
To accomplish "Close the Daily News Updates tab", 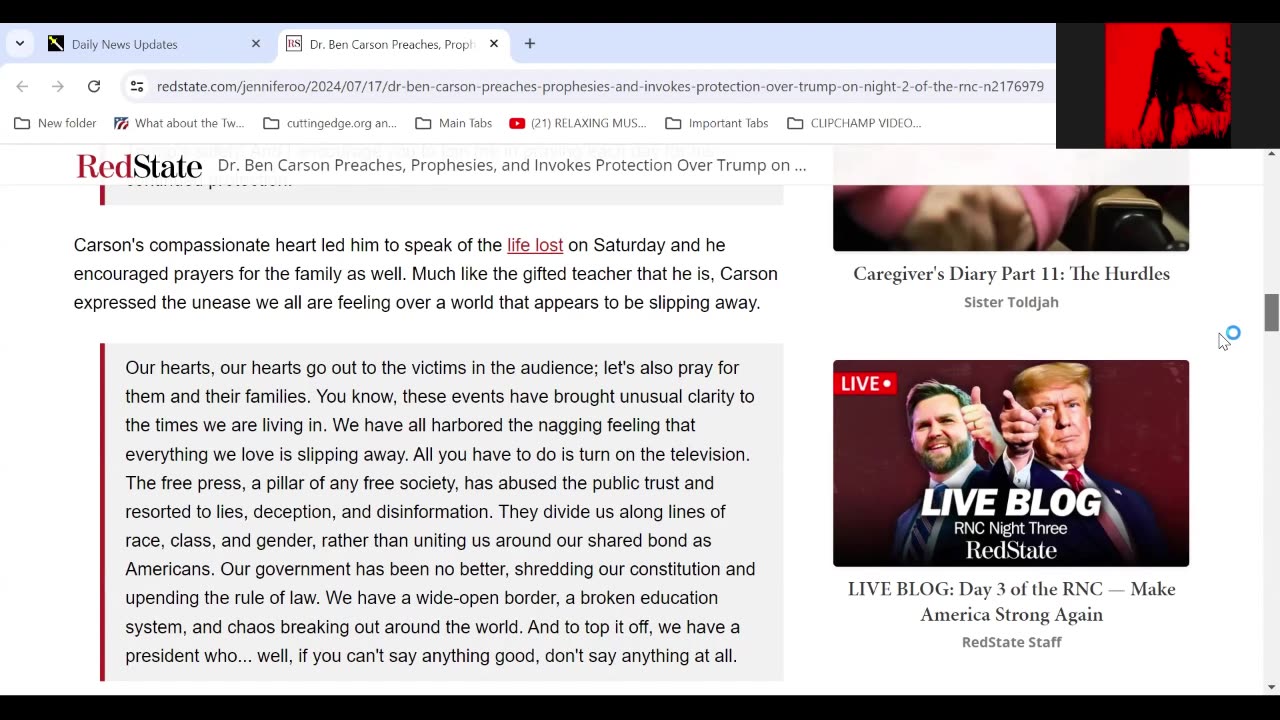I will pos(255,44).
